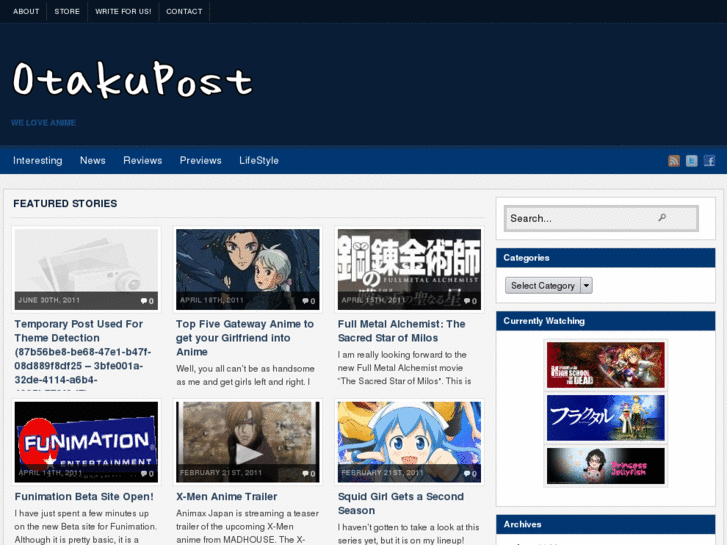
Task: Open the Squid Girl thumbnail image
Action: [x=409, y=442]
